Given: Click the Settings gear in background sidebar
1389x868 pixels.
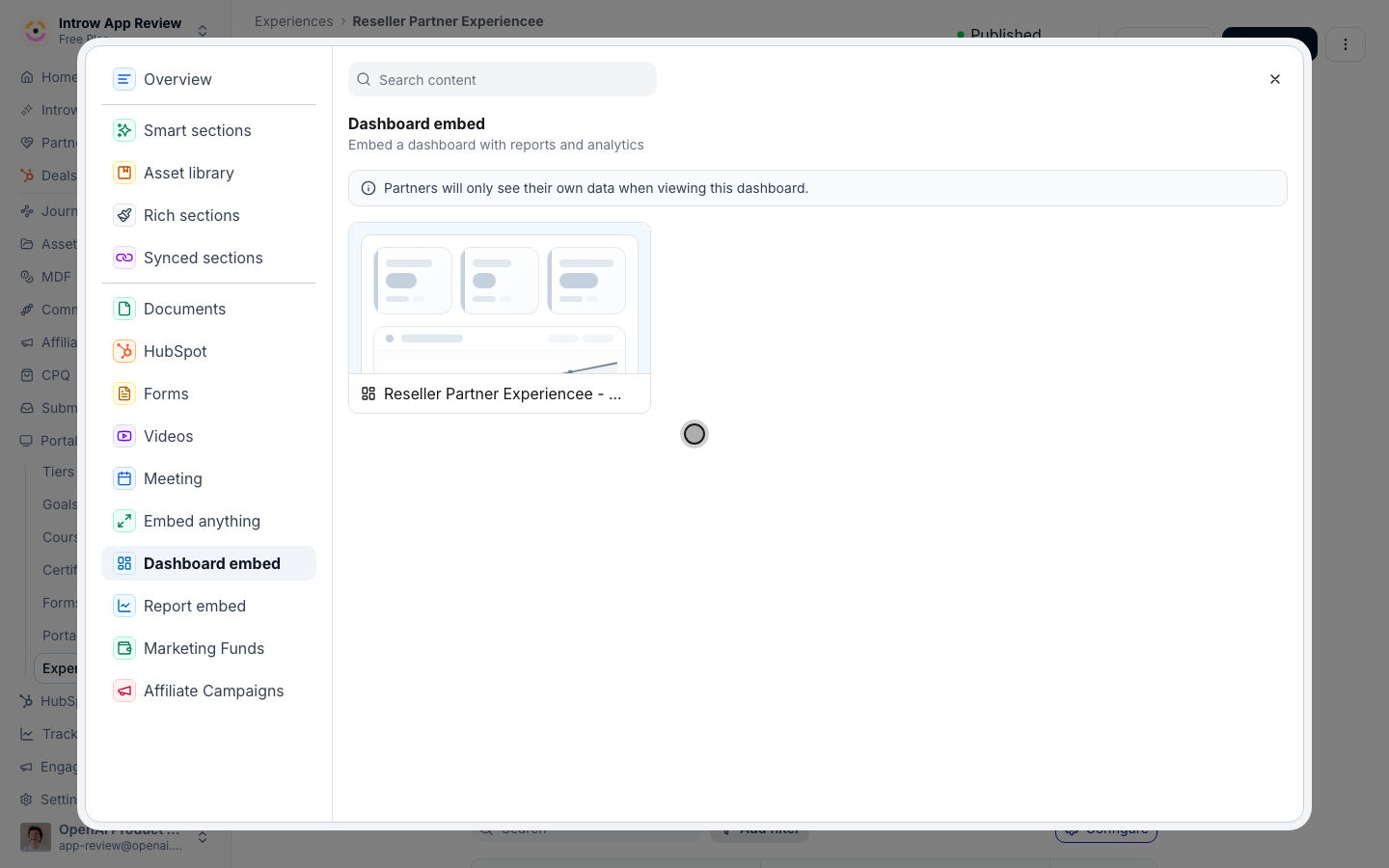Looking at the screenshot, I should tap(27, 800).
